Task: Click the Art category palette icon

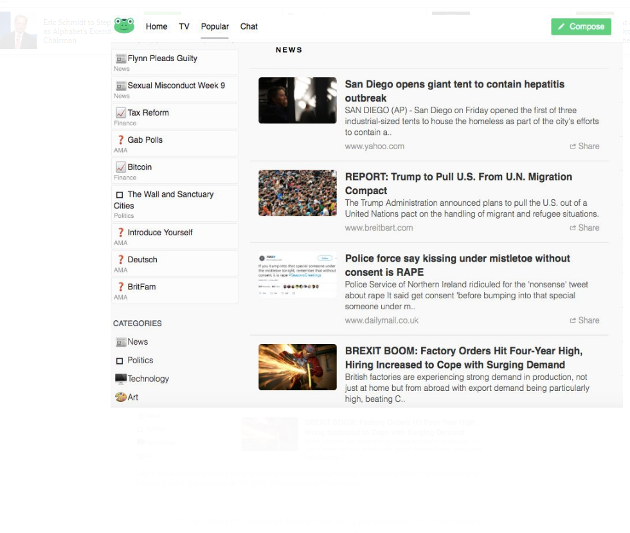Action: point(121,397)
